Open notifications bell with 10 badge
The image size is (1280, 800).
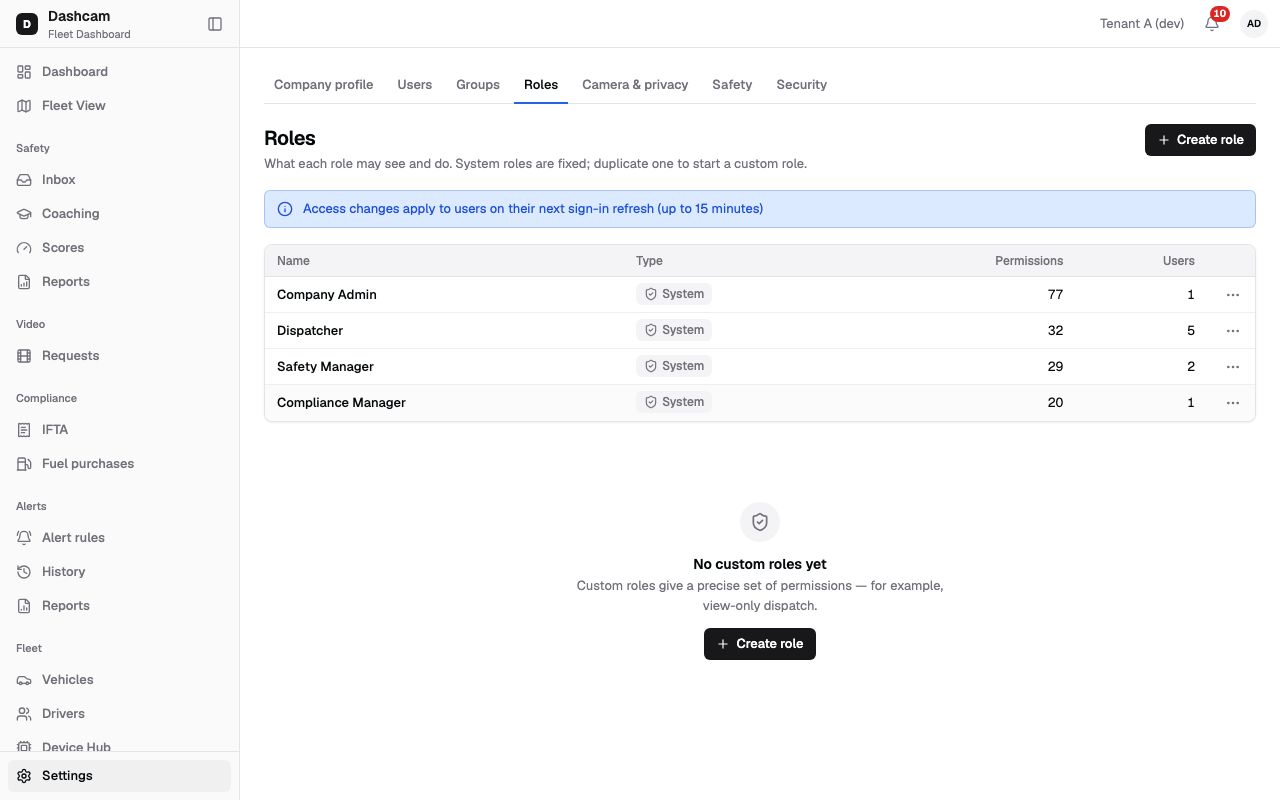coord(1212,23)
